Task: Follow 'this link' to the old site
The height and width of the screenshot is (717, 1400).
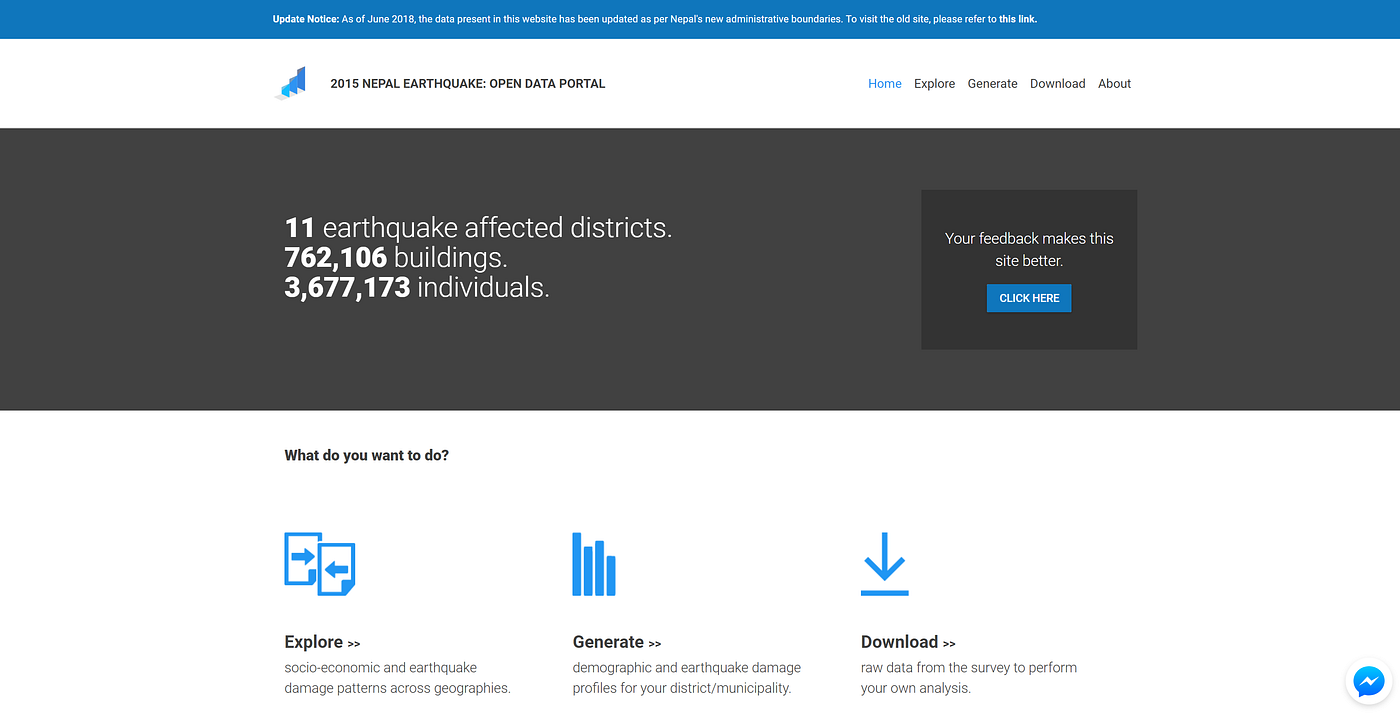Action: point(1017,19)
